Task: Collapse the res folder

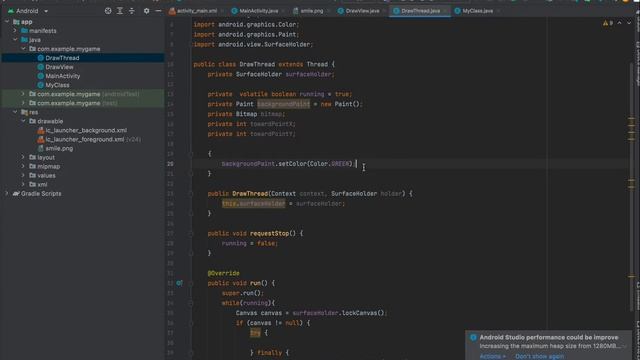Action: pos(15,112)
